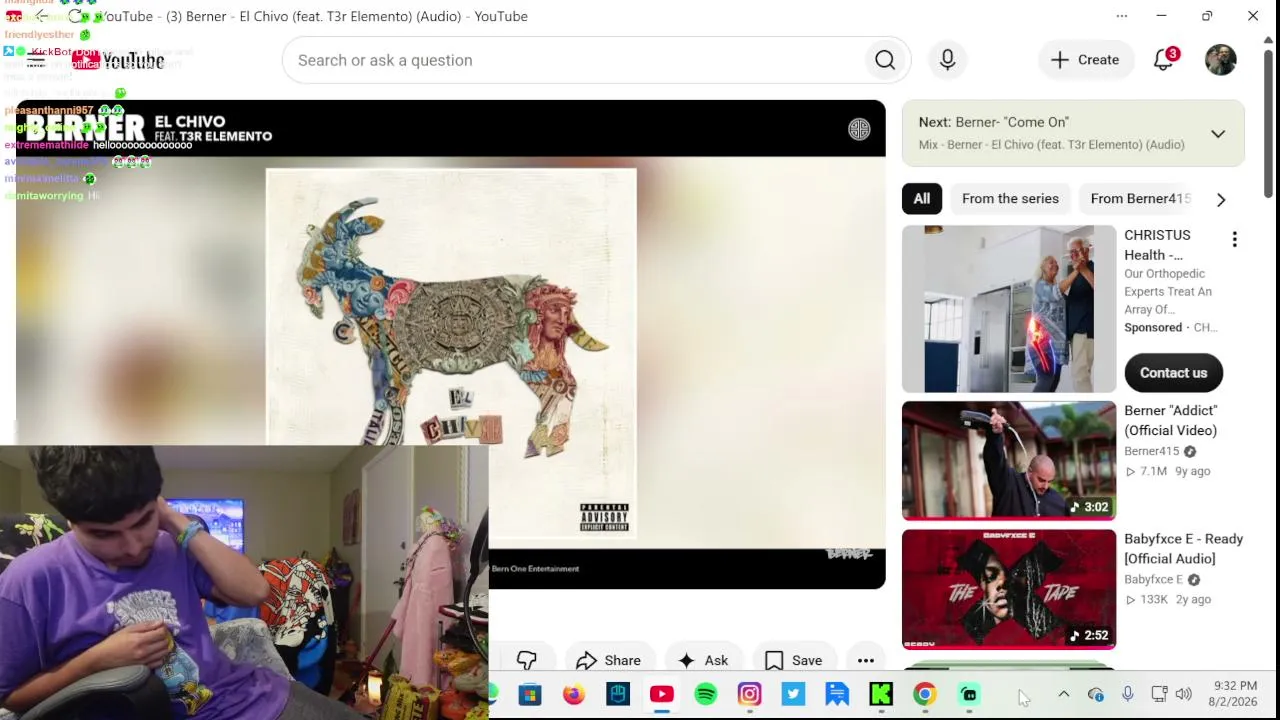Image resolution: width=1280 pixels, height=720 pixels.
Task: Click the cloud sync tray icon
Action: tap(1096, 694)
